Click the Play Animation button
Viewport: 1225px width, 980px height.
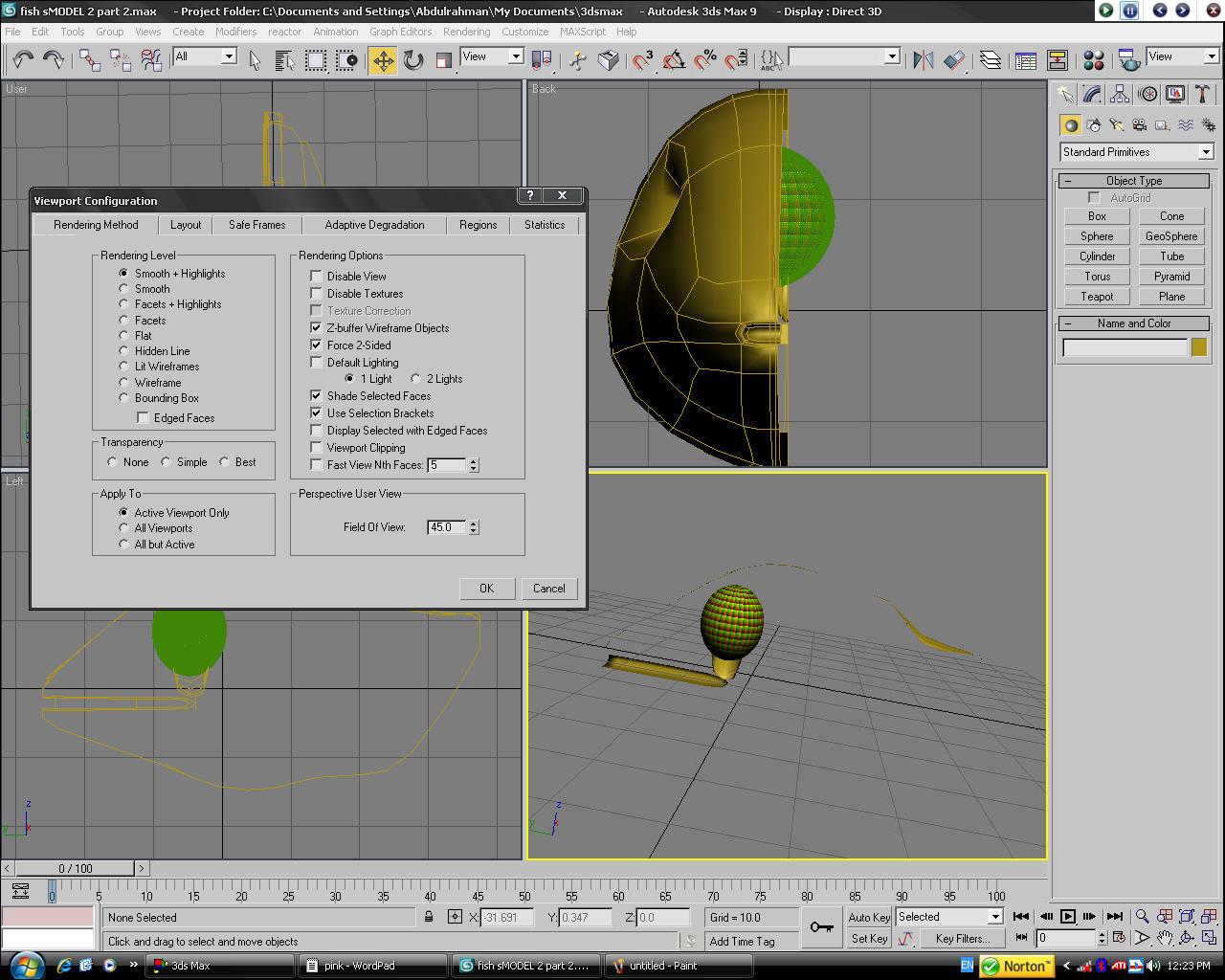coord(1068,917)
